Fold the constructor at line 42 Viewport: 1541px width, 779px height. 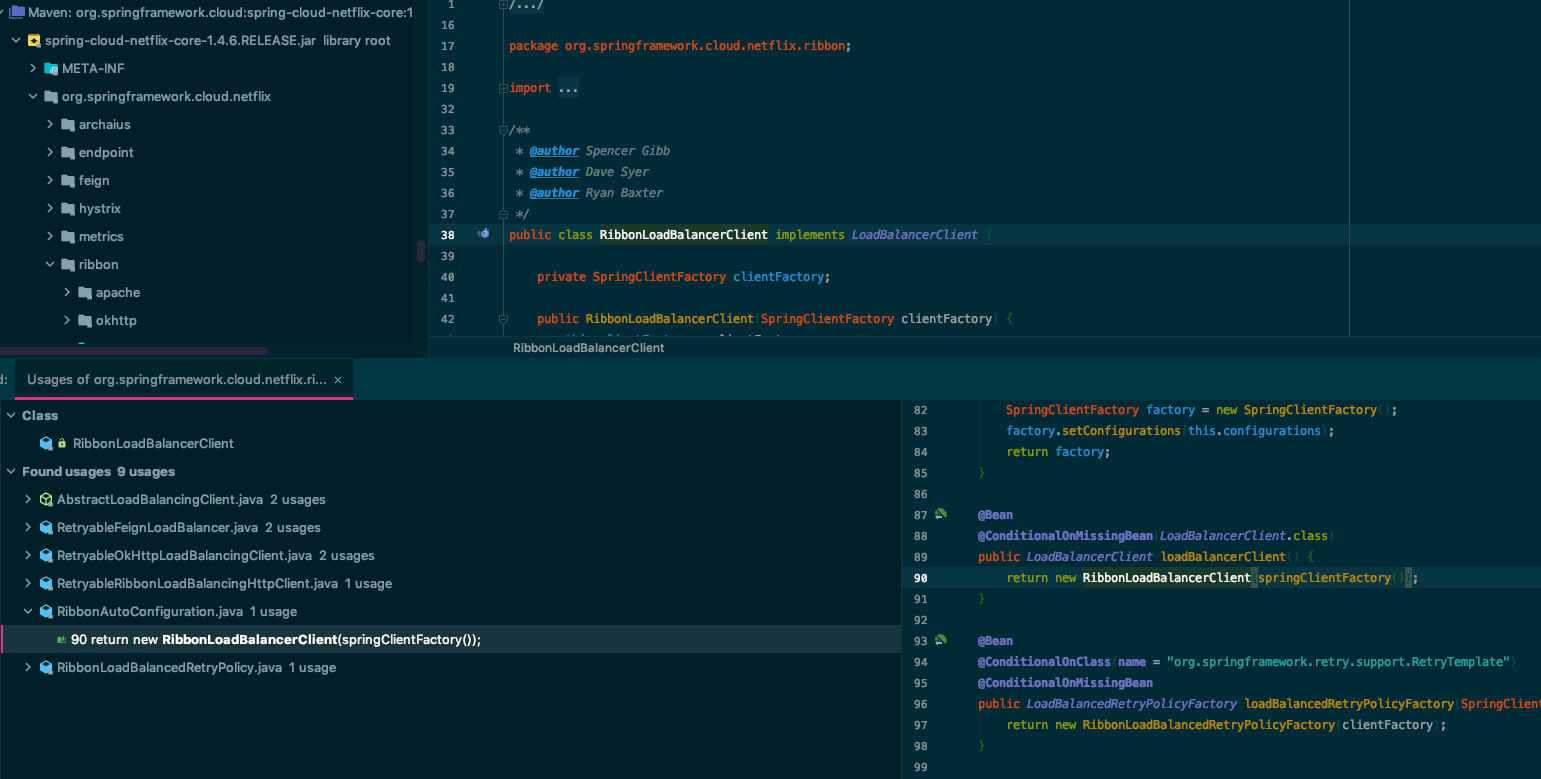502,319
